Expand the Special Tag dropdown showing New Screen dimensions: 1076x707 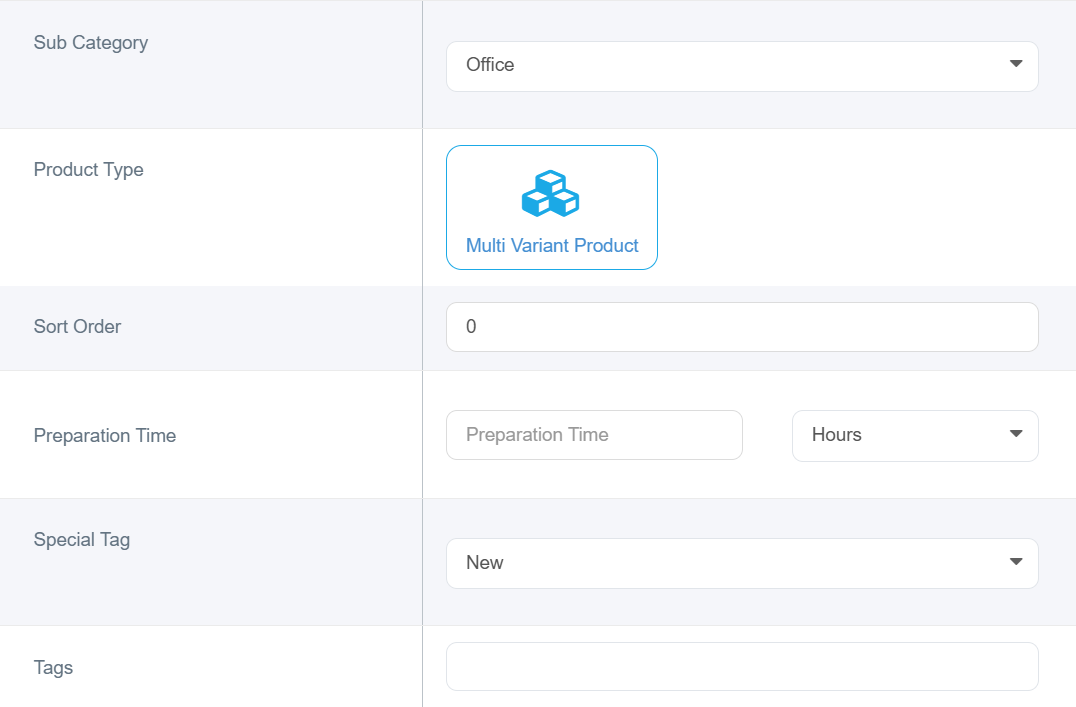742,564
